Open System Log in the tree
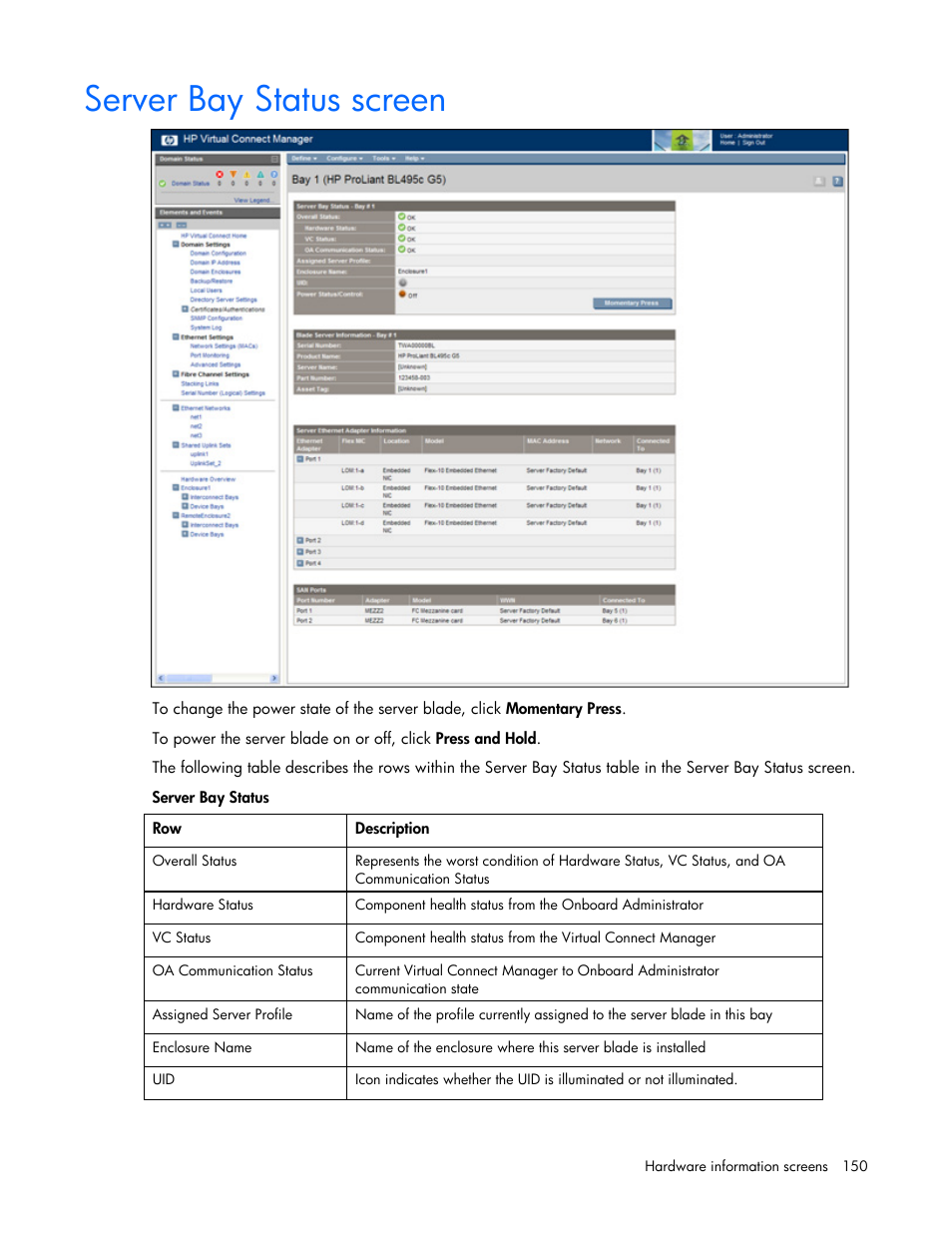The width and height of the screenshot is (952, 1233). [206, 327]
